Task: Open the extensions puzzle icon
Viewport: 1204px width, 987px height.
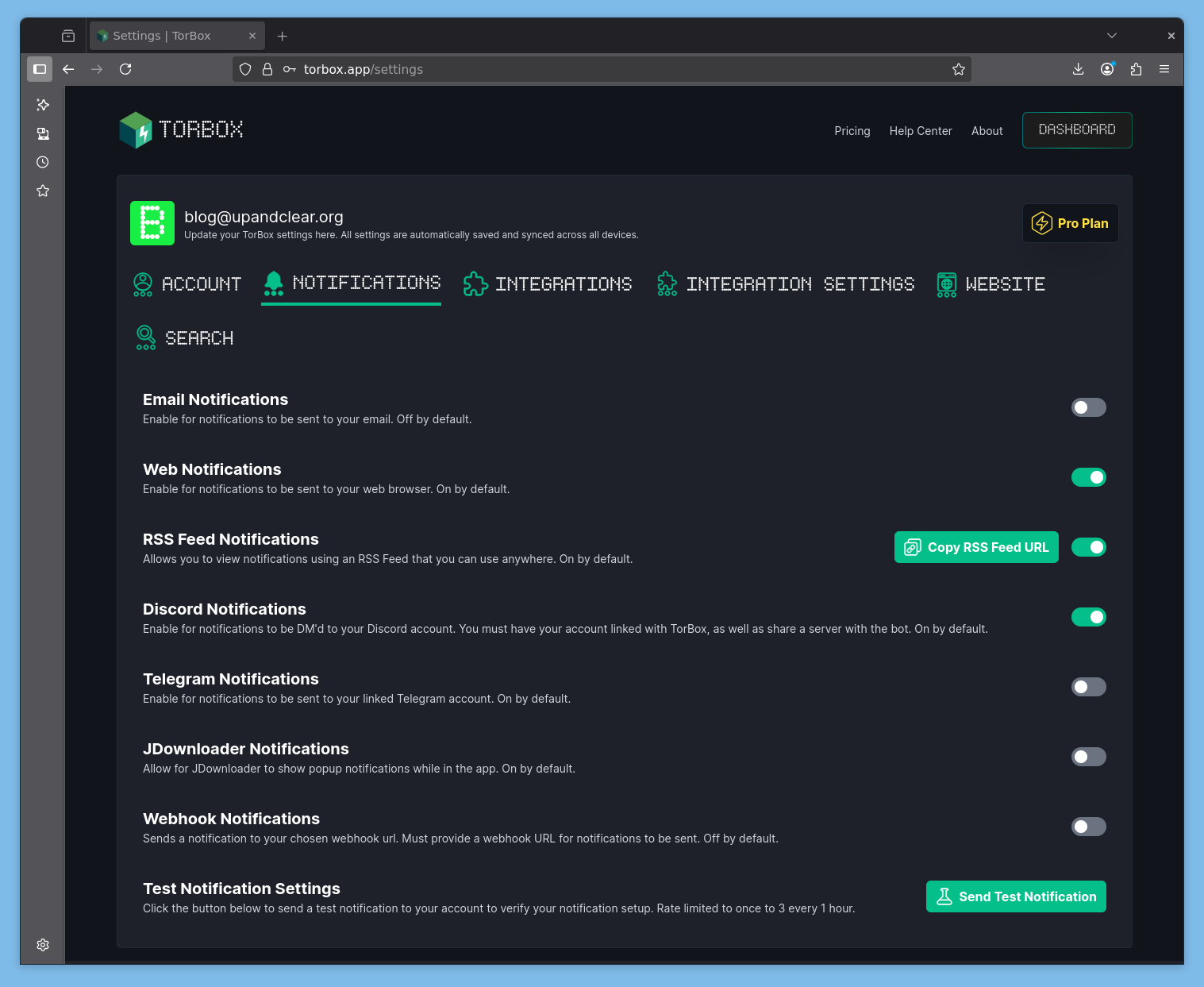Action: (1136, 69)
